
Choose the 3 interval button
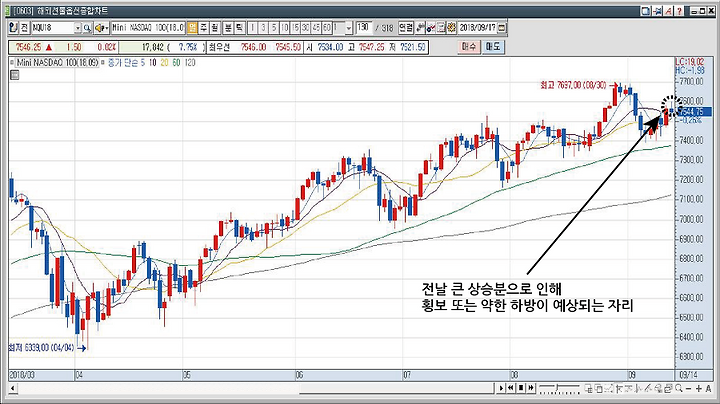point(263,28)
